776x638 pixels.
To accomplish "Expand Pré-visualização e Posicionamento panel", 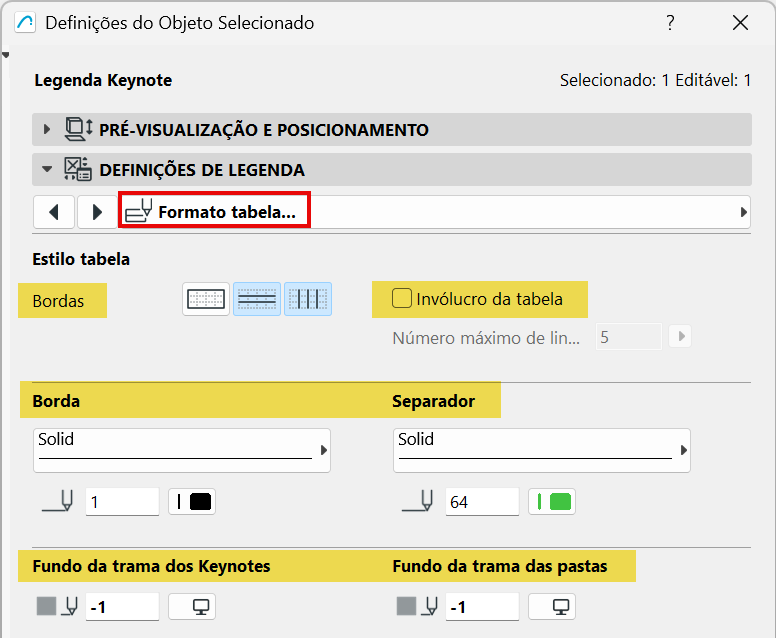I will point(46,130).
